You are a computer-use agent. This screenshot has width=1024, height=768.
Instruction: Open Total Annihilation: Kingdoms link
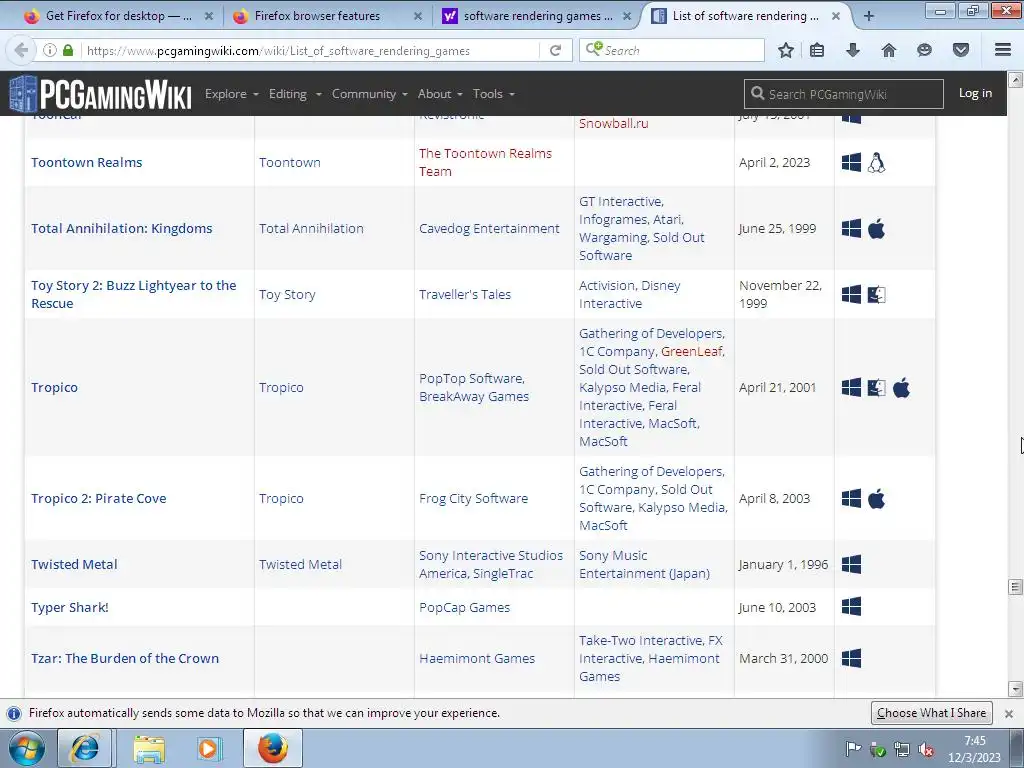point(122,229)
